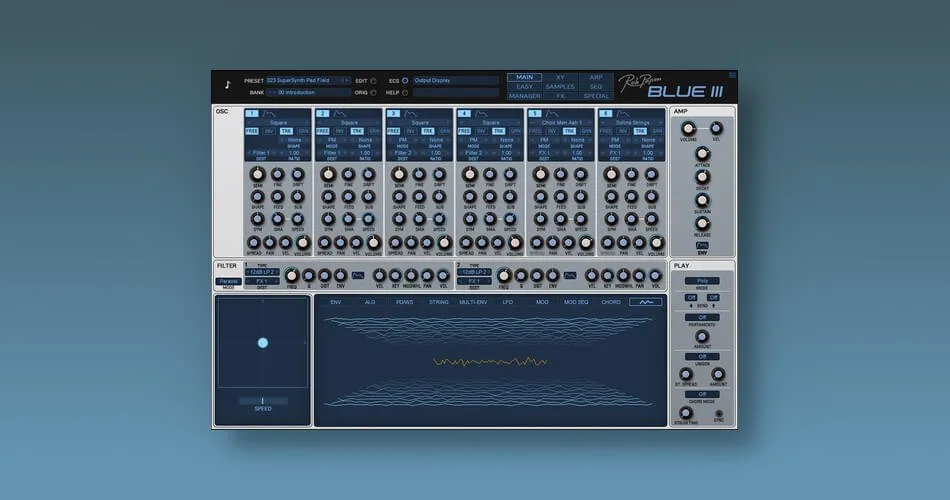The width and height of the screenshot is (950, 500).
Task: Click the Parallel filter mode button
Action: [x=228, y=281]
